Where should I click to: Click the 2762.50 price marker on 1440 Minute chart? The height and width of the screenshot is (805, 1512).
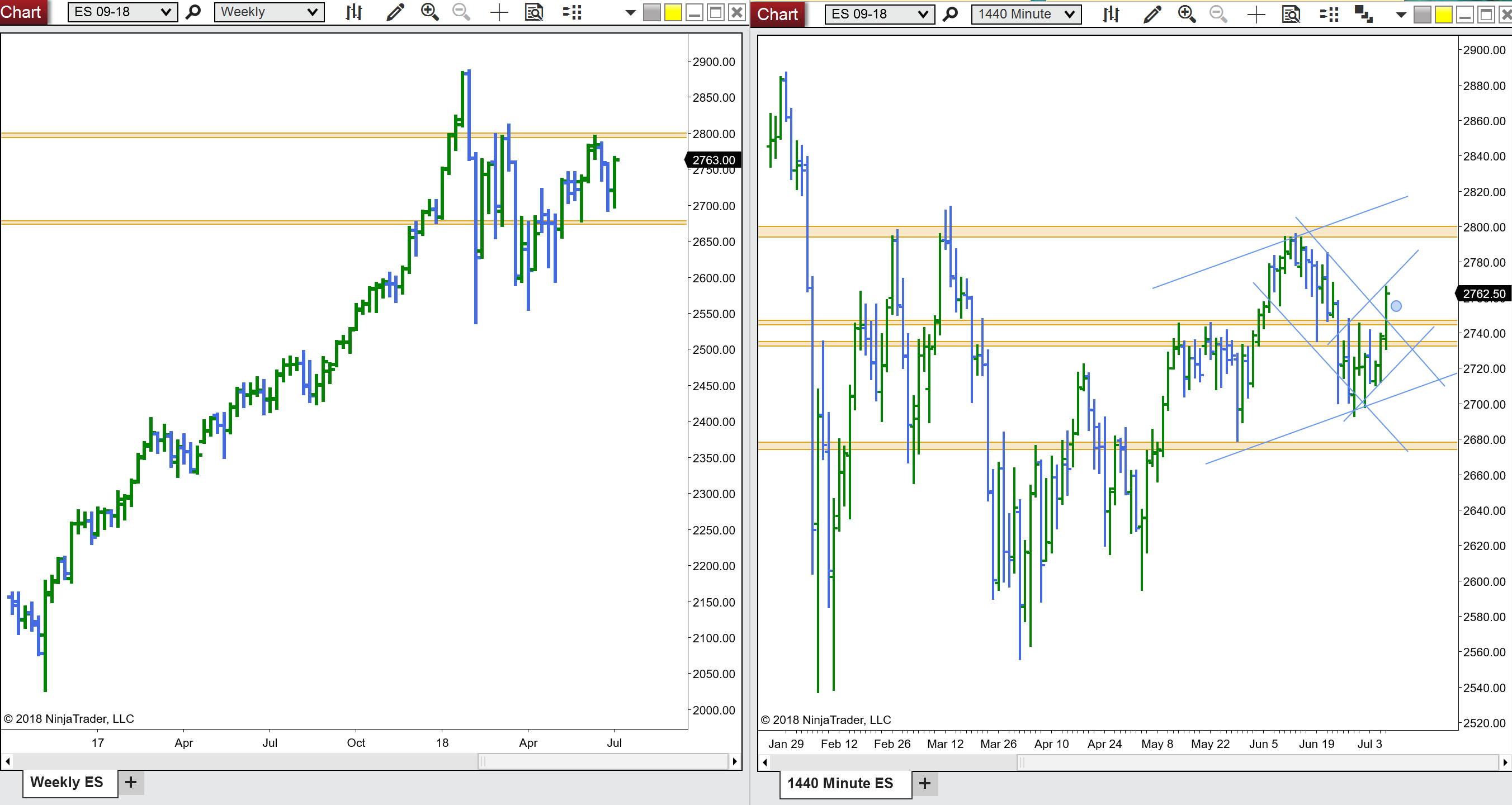pos(1484,293)
